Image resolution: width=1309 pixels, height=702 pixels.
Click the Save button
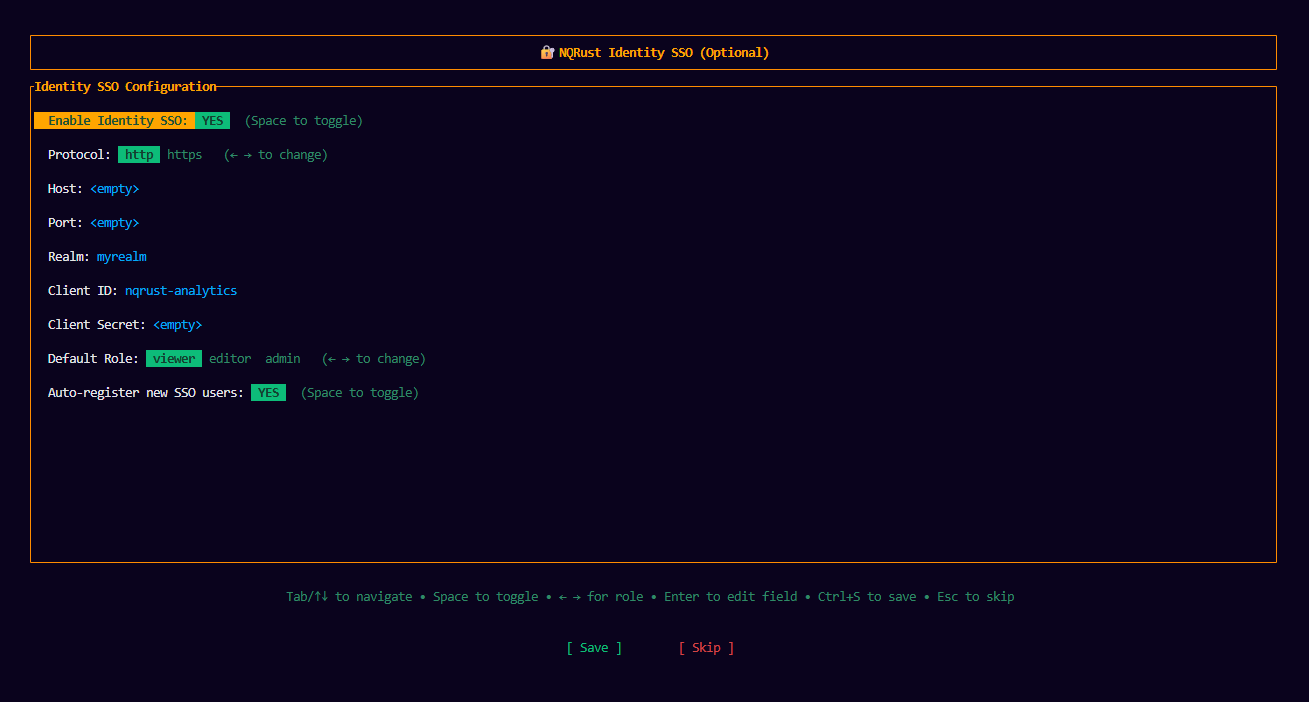click(x=594, y=648)
